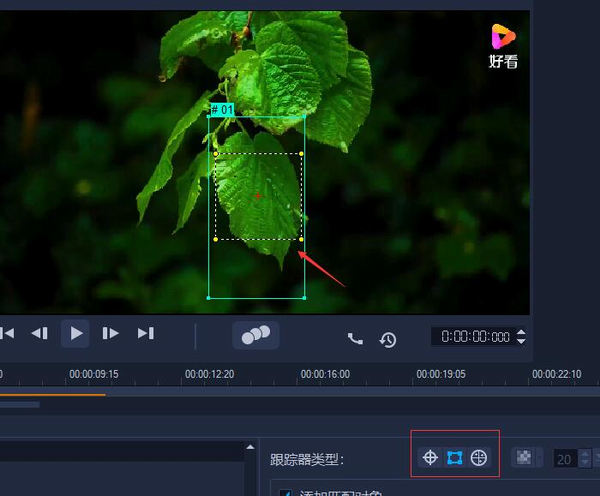Click the 00:00:12:20 mark on timeline ruler

pyautogui.click(x=209, y=374)
